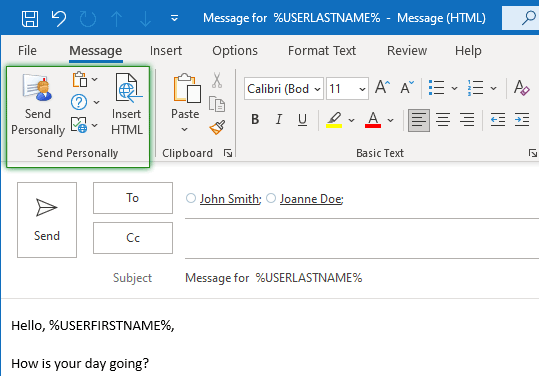Viewport: 539px width, 376px height.
Task: Click the Copy icon
Action: (x=217, y=104)
